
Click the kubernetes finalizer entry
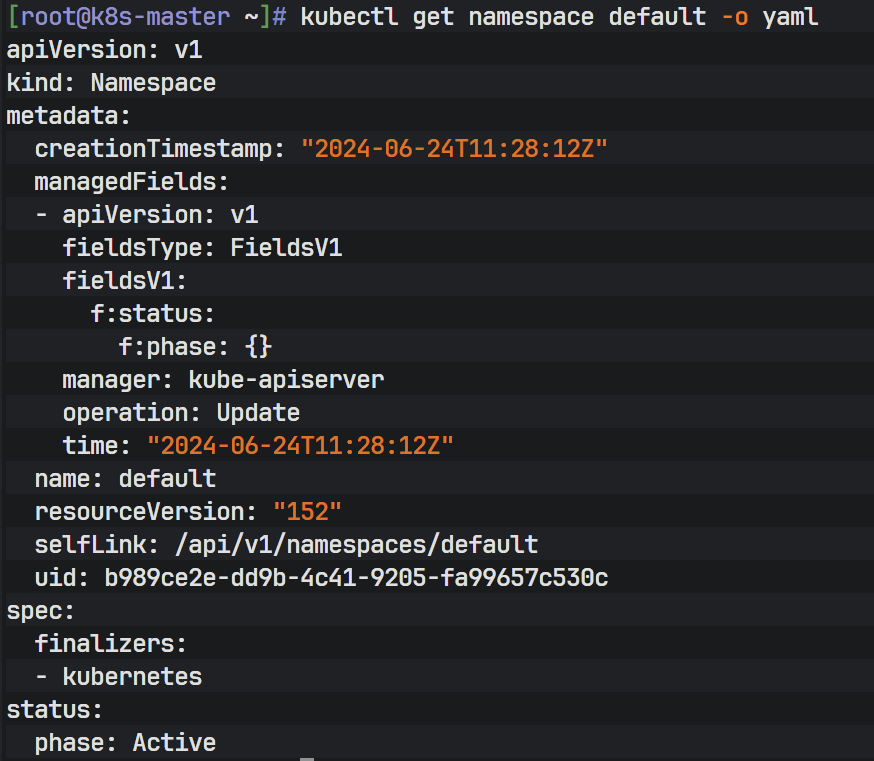click(132, 677)
